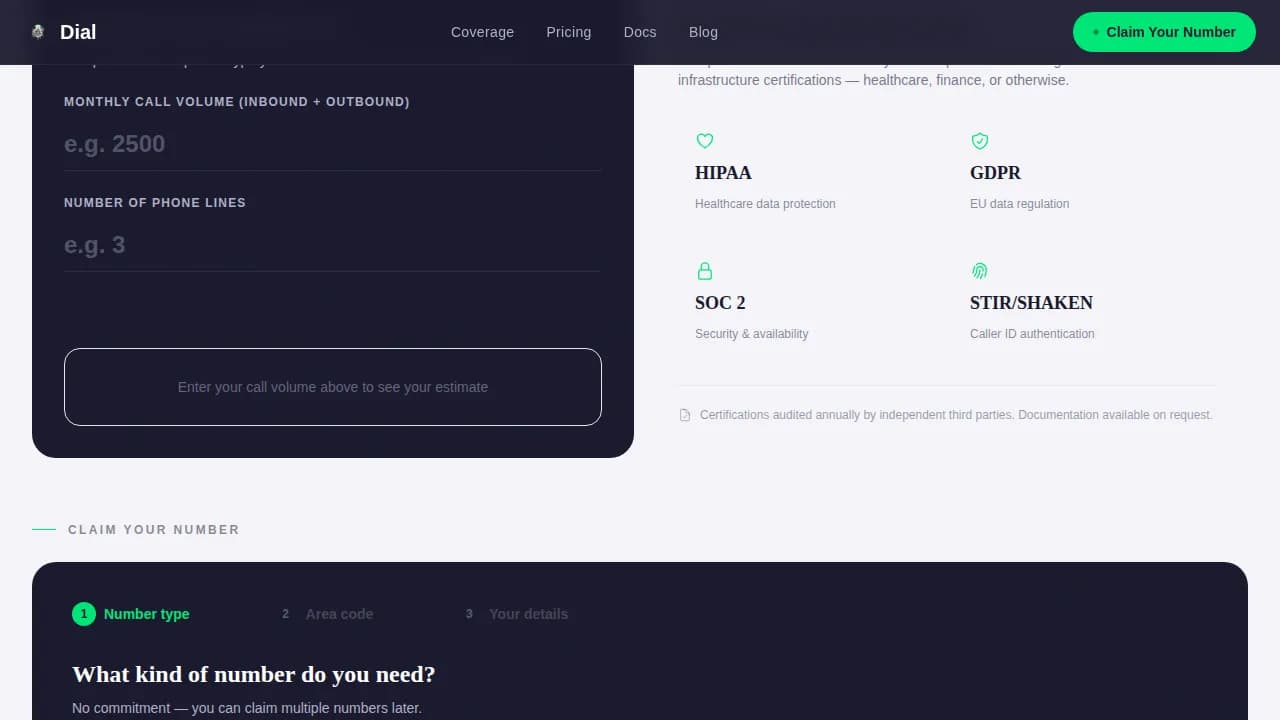1280x720 pixels.
Task: Click 'EU data regulation' text
Action: (1019, 204)
